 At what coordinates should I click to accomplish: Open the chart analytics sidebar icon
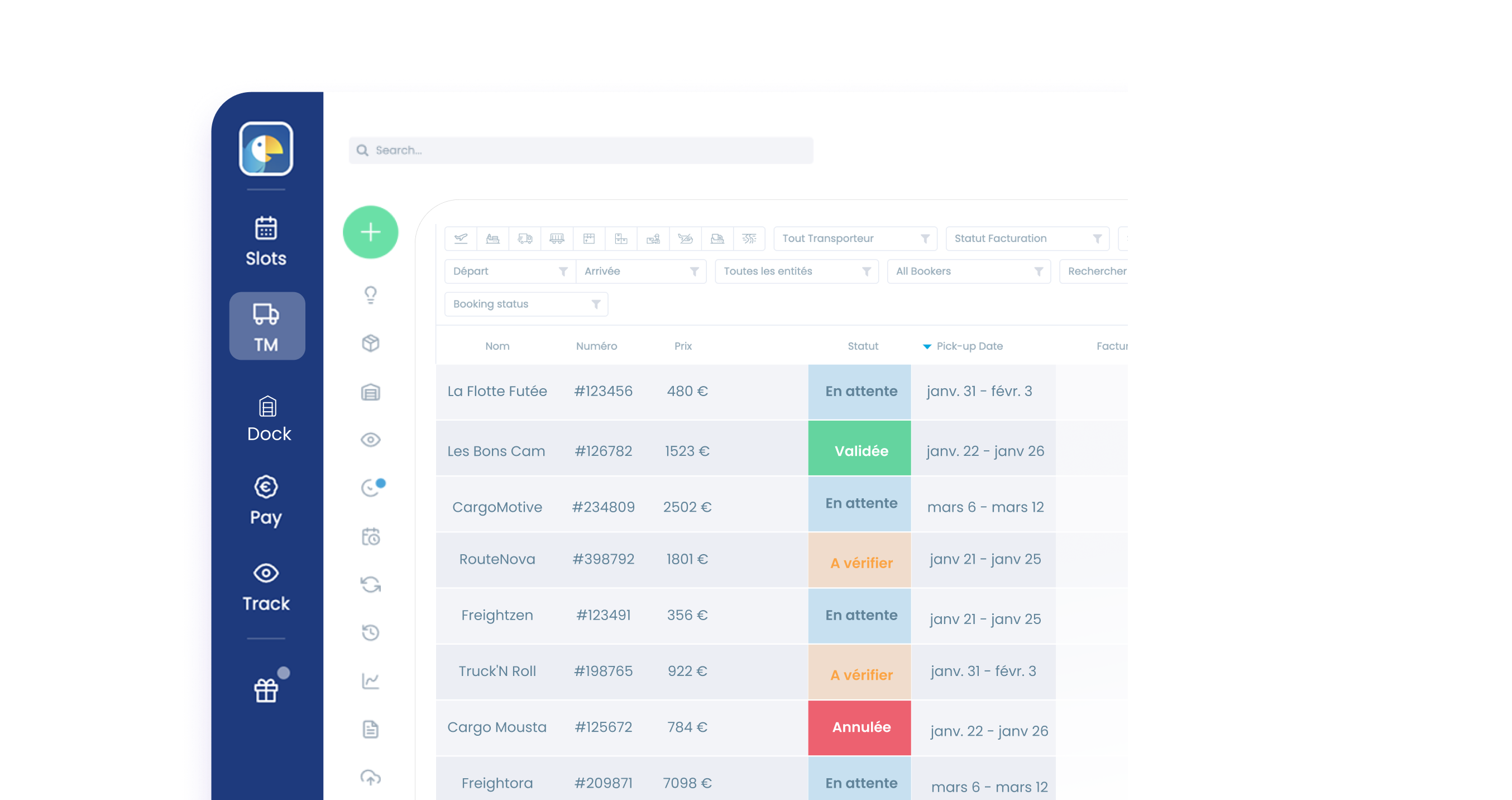point(370,682)
